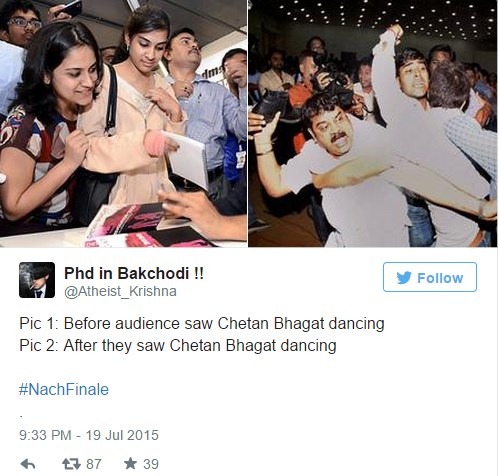Screen dimensions: 499x476
Task: Open the @Atheist_Krishna handle link
Action: 120,292
